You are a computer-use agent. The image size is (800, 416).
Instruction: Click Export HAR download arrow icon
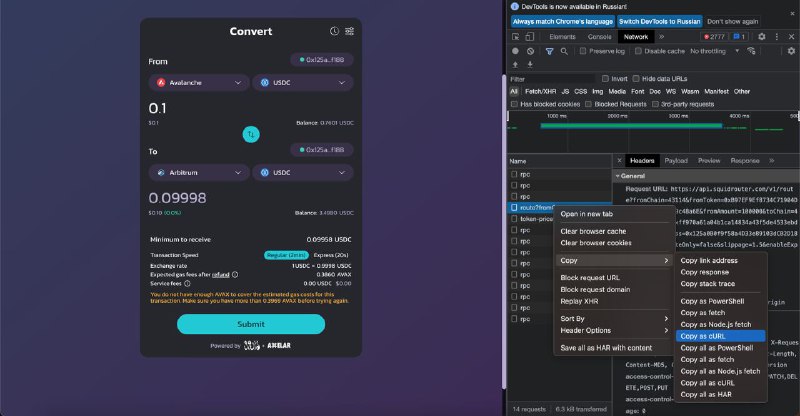[530, 64]
